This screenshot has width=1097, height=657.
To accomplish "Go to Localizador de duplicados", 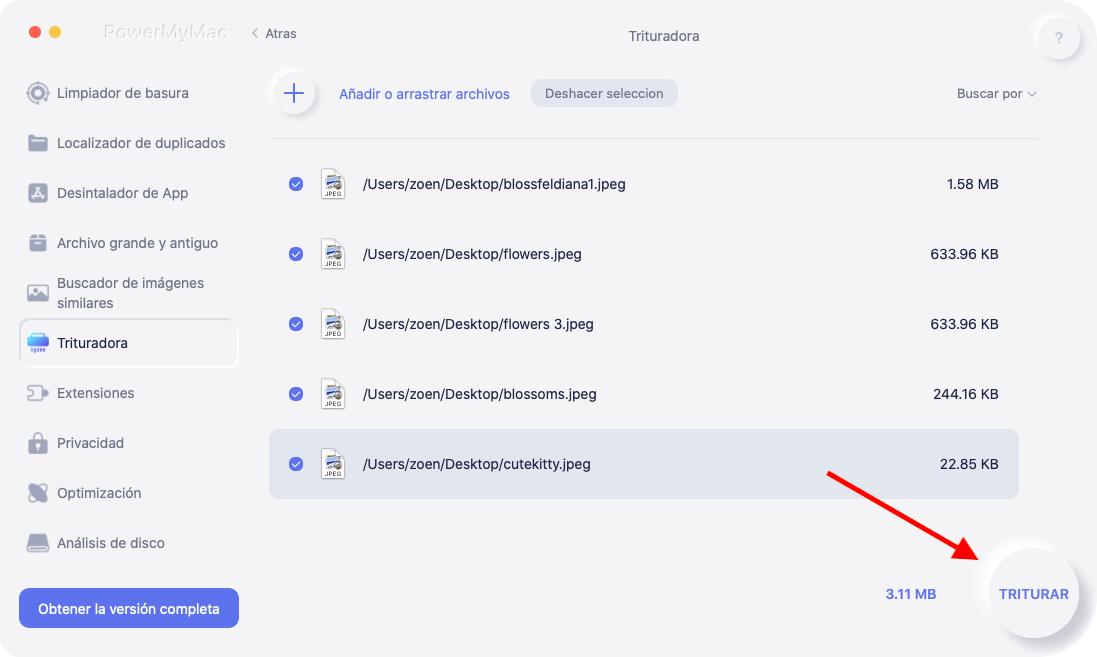I will point(141,143).
